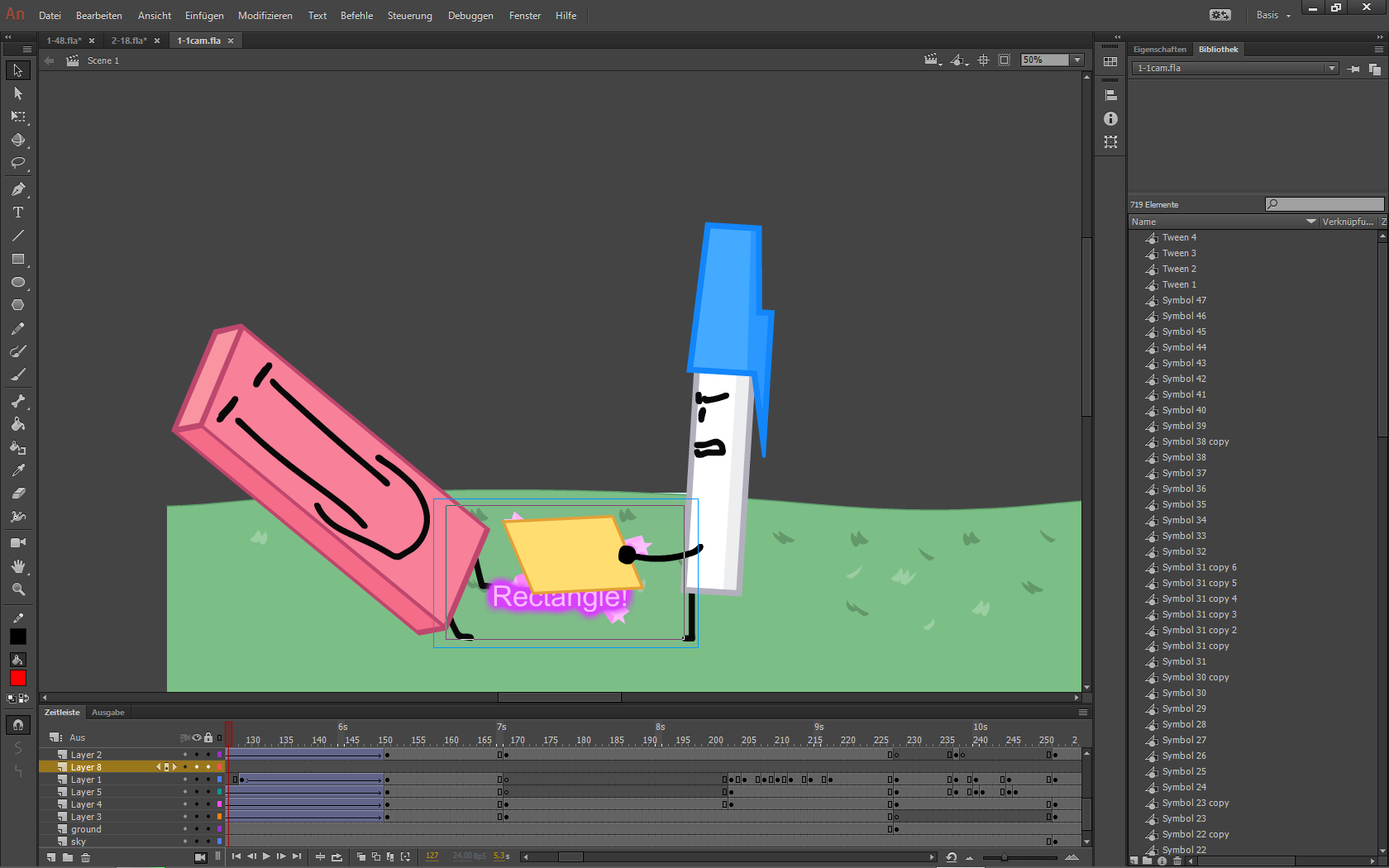This screenshot has width=1389, height=868.
Task: Pick the Eyedropper tool
Action: pyautogui.click(x=18, y=470)
